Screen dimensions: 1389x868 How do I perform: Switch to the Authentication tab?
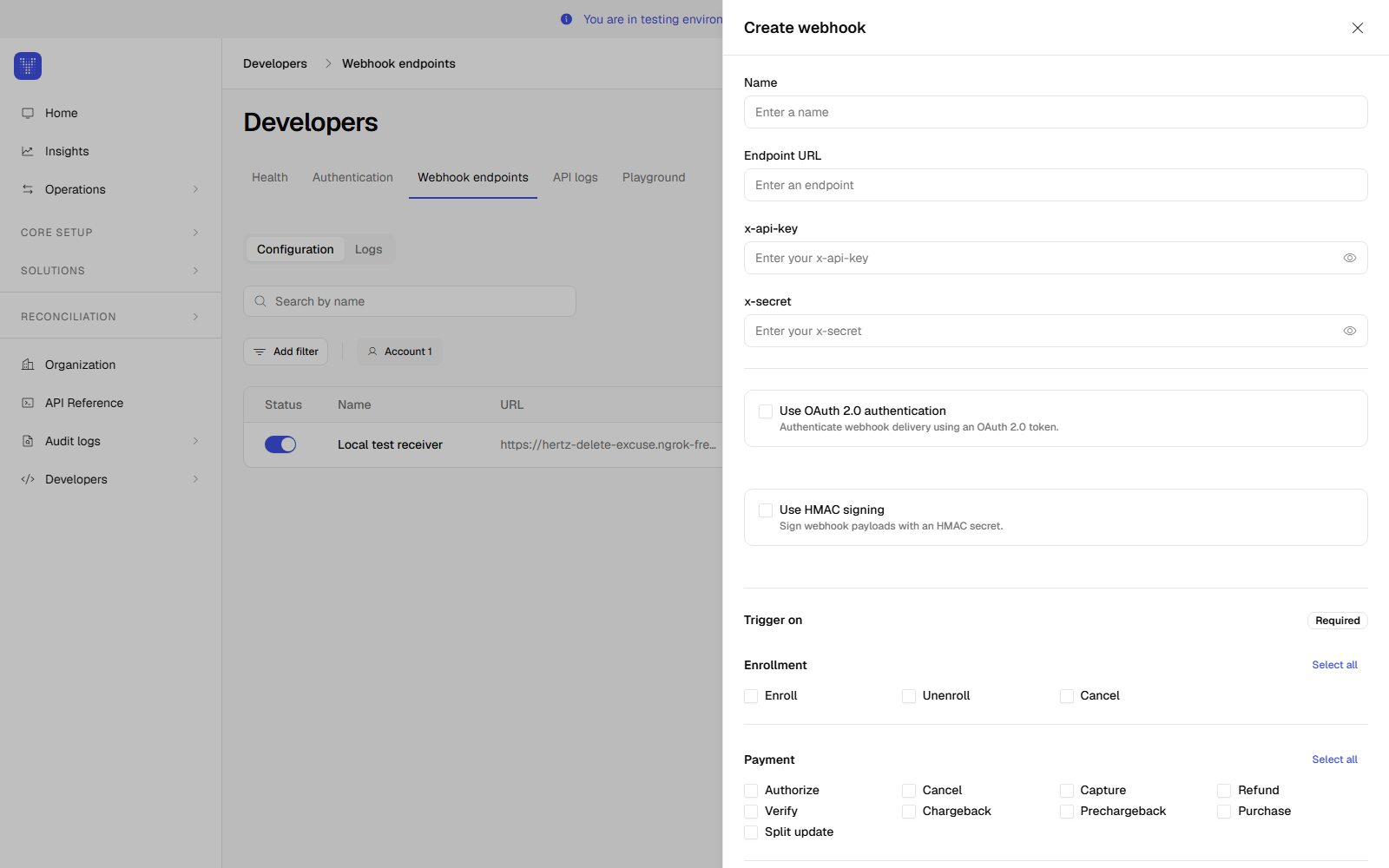click(352, 177)
